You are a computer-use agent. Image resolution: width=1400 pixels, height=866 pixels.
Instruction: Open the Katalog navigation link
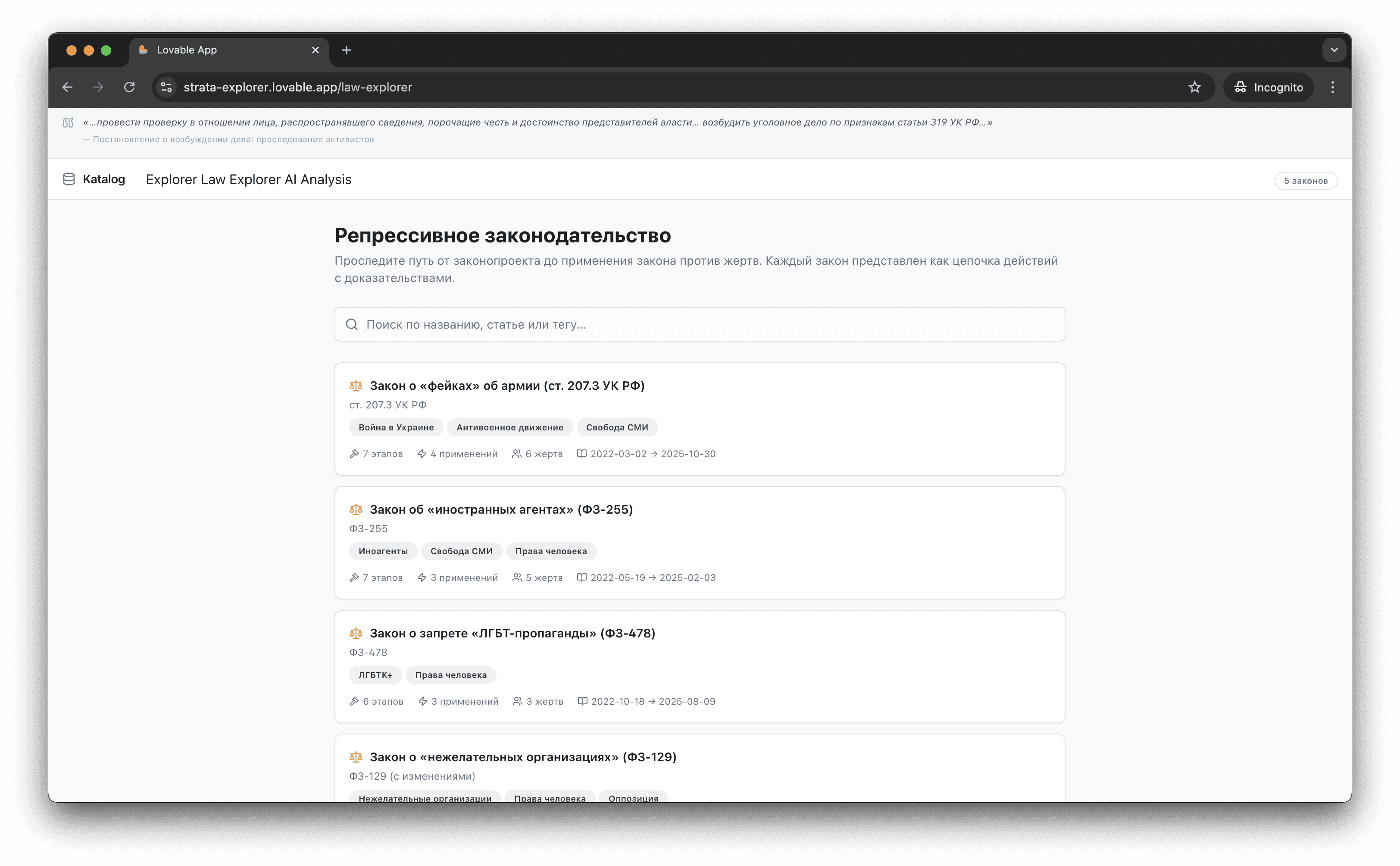[103, 179]
